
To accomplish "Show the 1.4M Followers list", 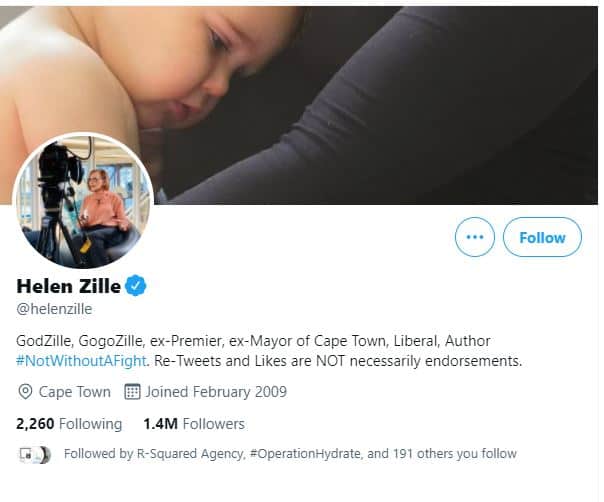I will coord(193,423).
